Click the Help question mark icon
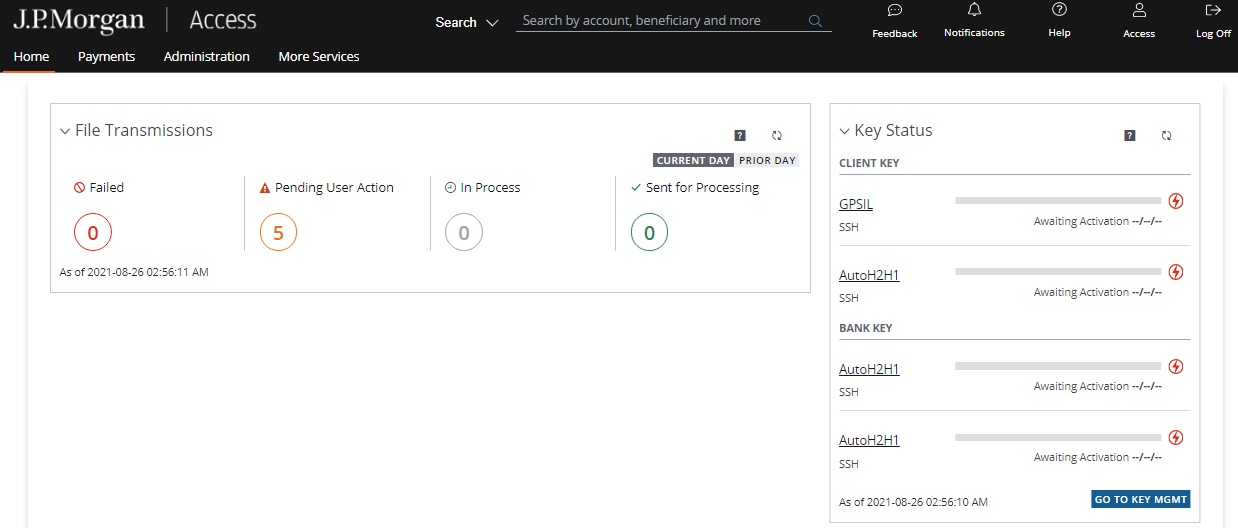This screenshot has height=528, width=1238. [1059, 10]
